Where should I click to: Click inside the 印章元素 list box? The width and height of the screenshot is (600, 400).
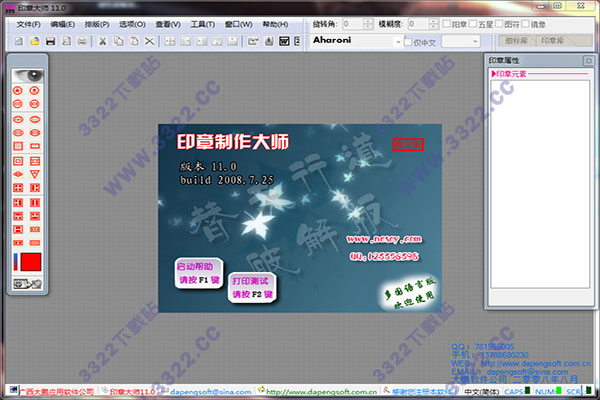[540, 184]
